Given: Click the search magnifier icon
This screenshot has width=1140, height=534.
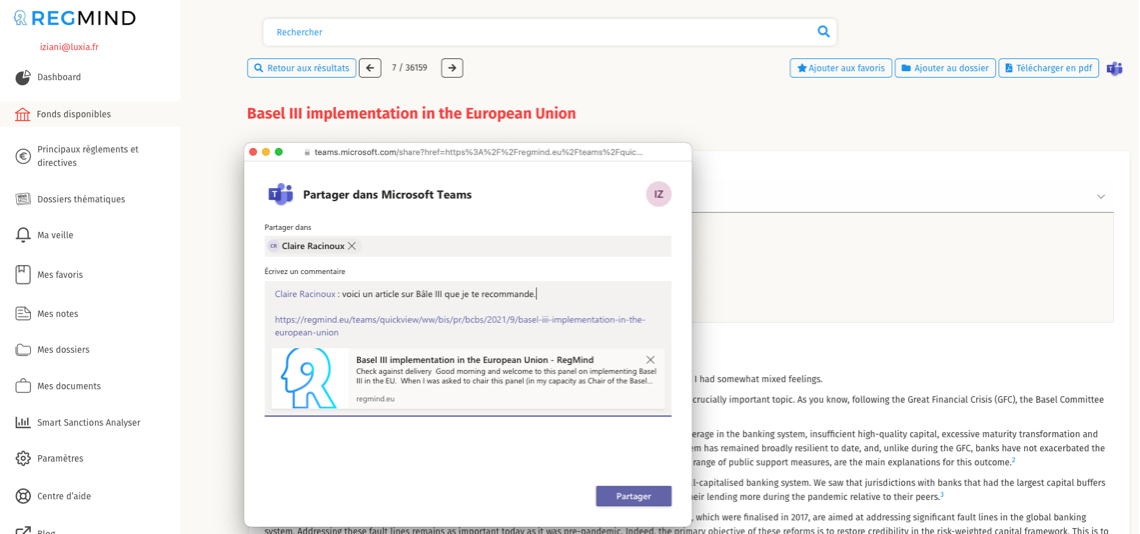Looking at the screenshot, I should 823,31.
